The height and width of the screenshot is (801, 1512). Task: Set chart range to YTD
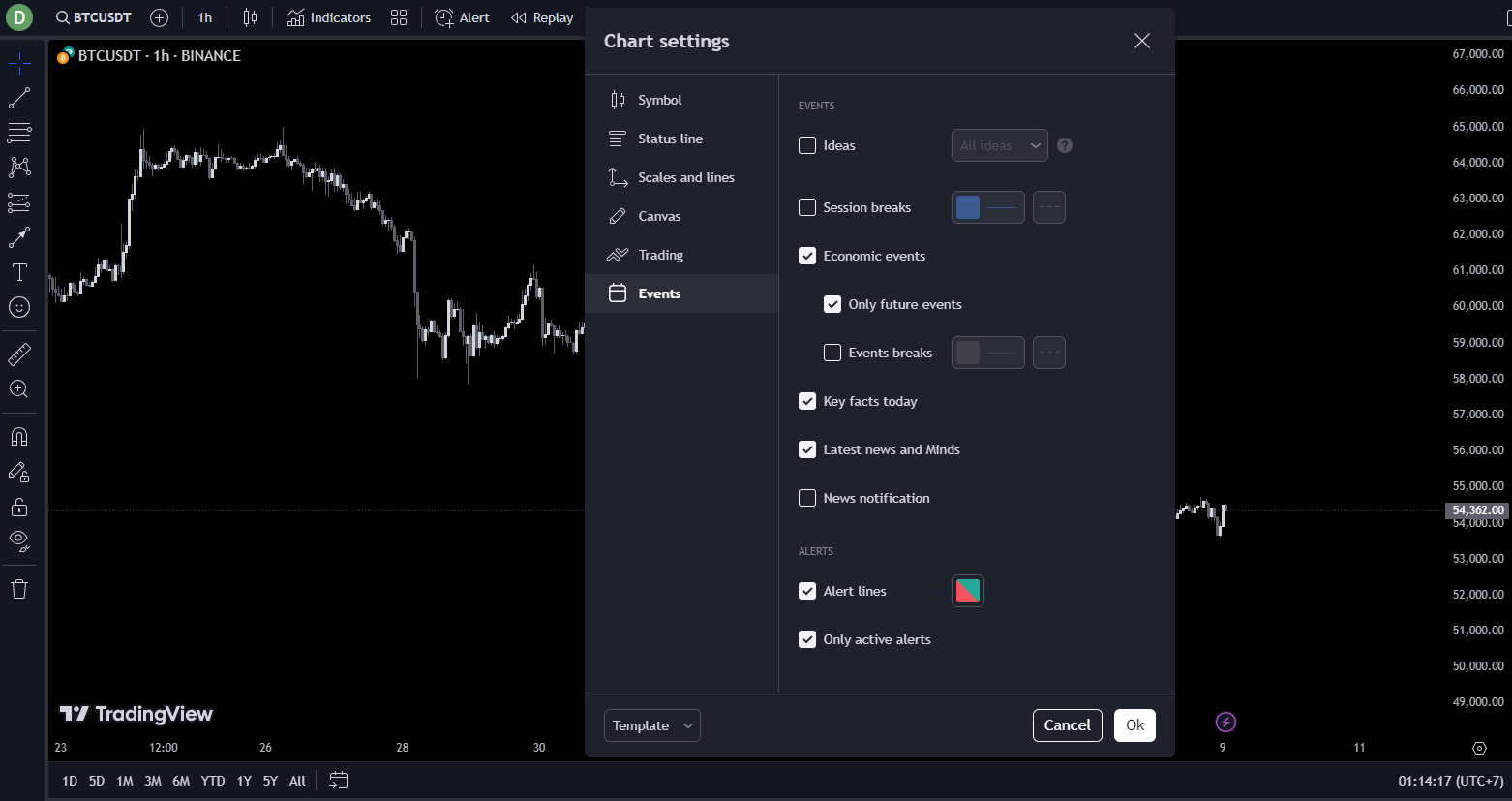coord(213,781)
